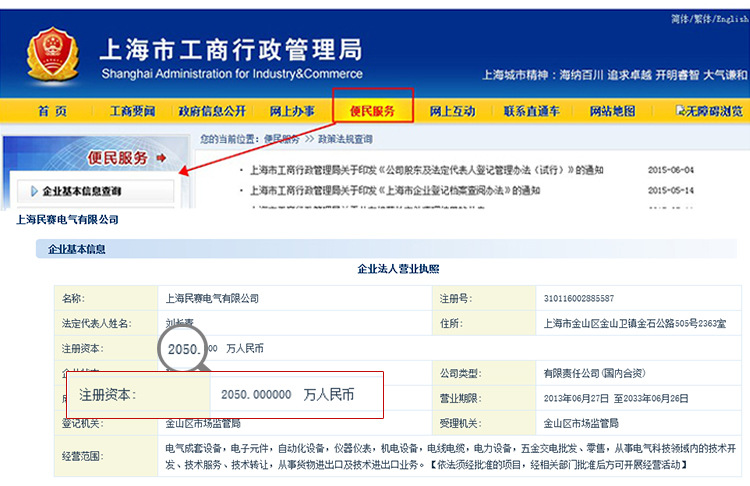This screenshot has height=486, width=750.
Task: Select the 企业基本信息 section tab
Action: coord(77,249)
